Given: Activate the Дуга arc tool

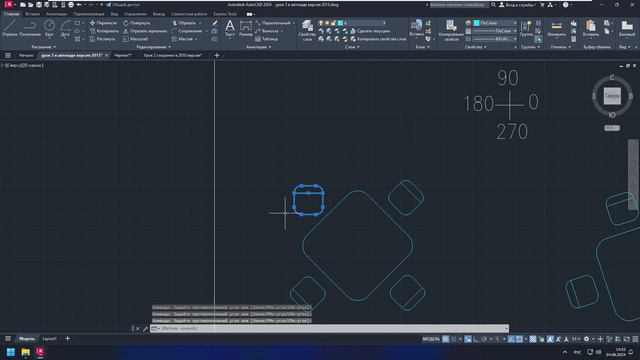Looking at the screenshot, I should 65,29.
